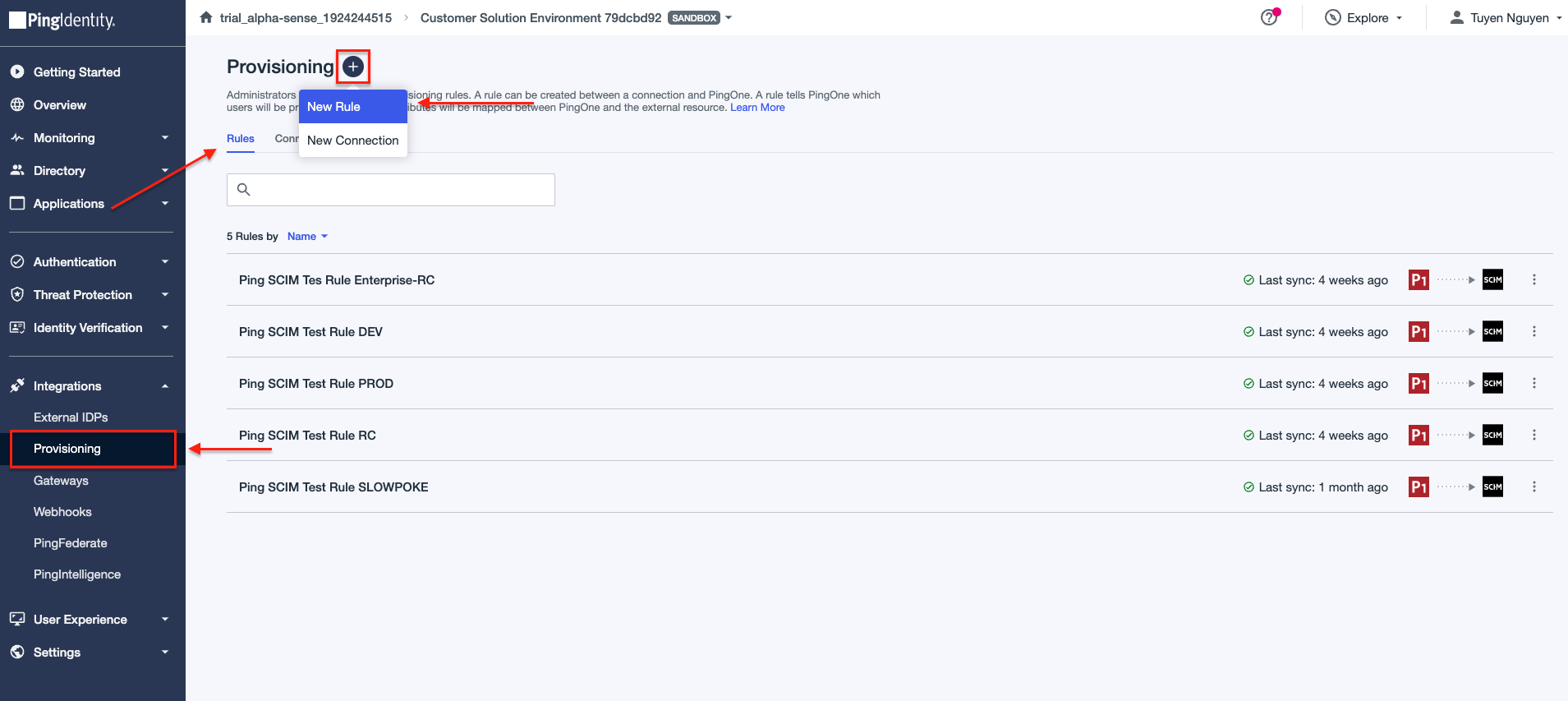Click the SCIM icon in SLOWPOKE row

(x=1492, y=487)
